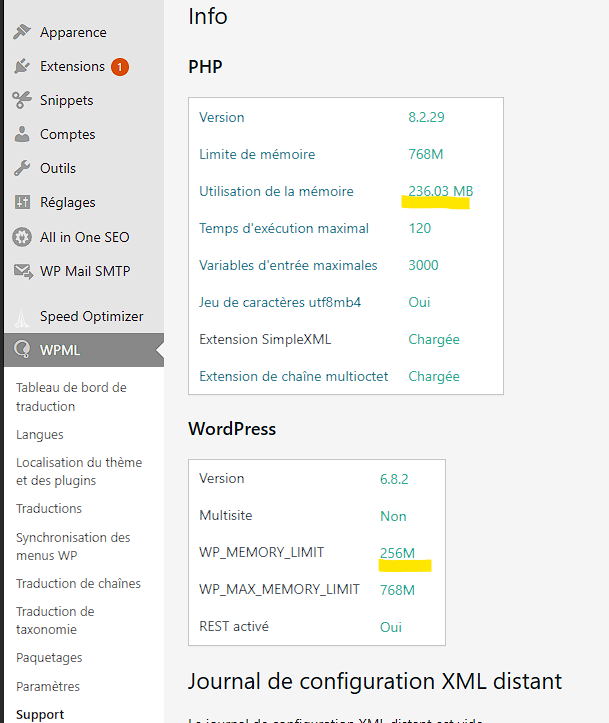Click the PHP memory limit value 768M
The height and width of the screenshot is (723, 609).
(426, 154)
